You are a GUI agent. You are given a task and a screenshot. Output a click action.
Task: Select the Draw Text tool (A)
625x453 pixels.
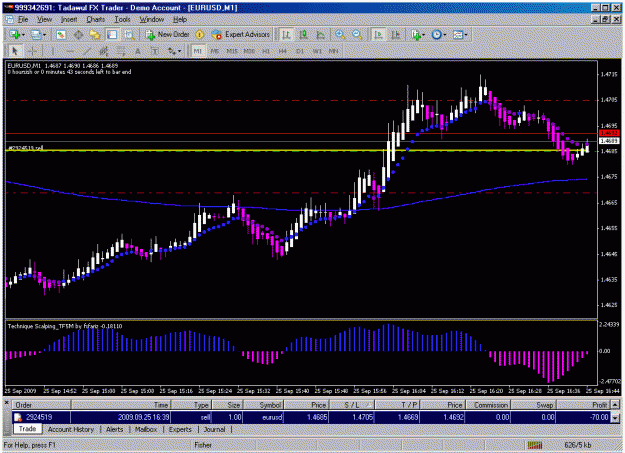point(138,51)
